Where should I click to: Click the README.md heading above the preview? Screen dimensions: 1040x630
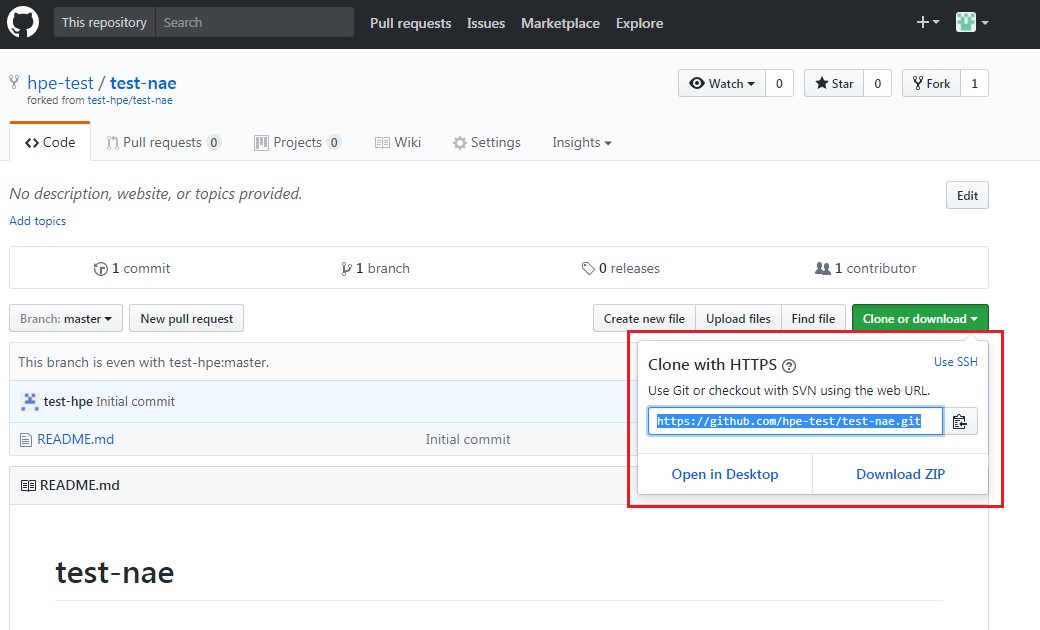coord(80,485)
